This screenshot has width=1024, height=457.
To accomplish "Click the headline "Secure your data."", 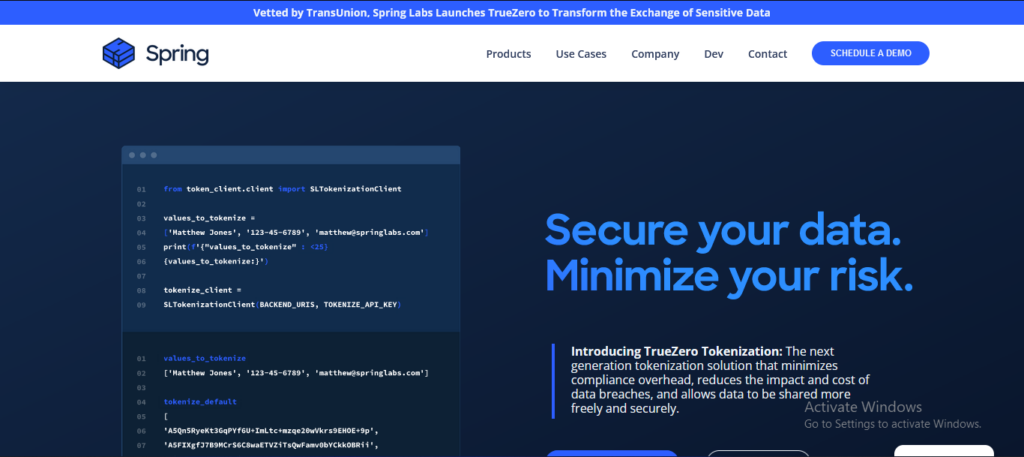I will tap(723, 230).
